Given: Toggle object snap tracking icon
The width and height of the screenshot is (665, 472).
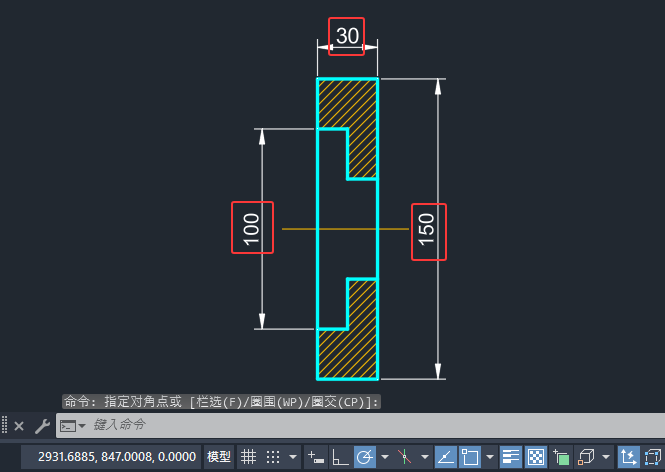Looking at the screenshot, I should pyautogui.click(x=445, y=457).
